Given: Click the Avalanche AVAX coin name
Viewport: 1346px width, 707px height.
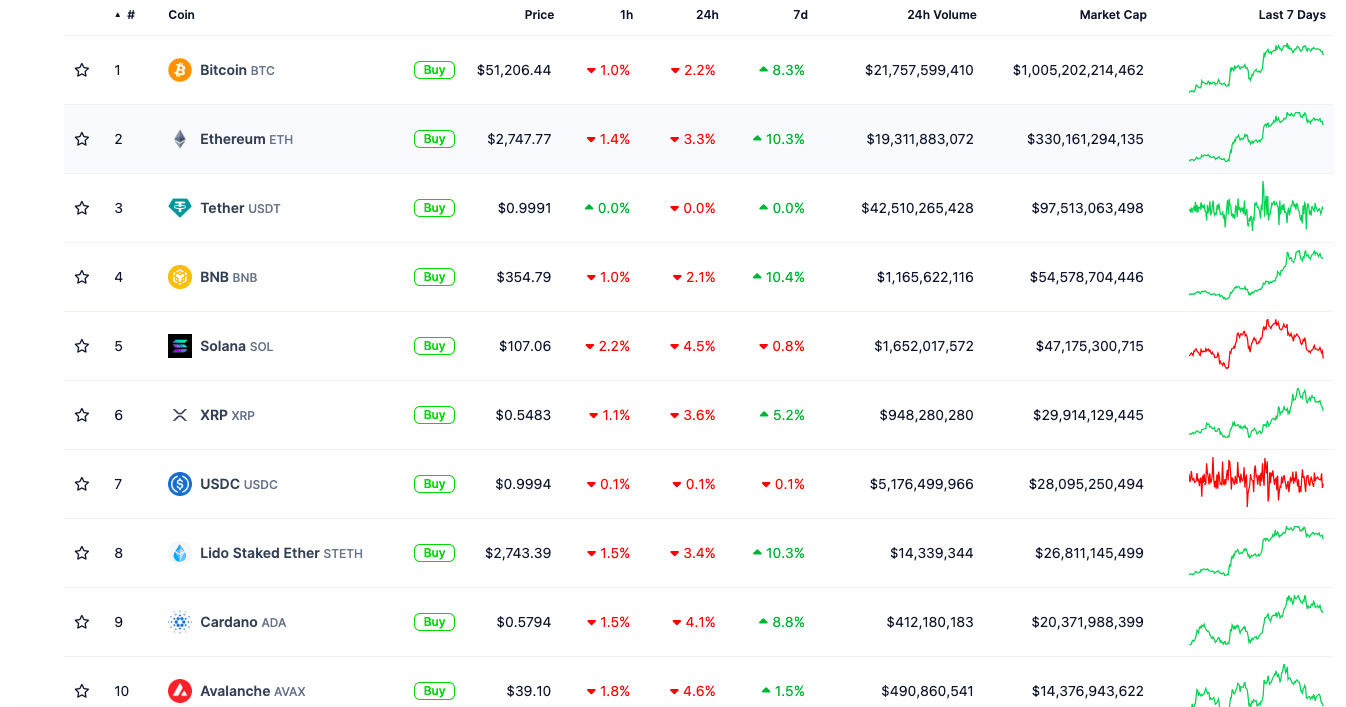Looking at the screenshot, I should 235,691.
